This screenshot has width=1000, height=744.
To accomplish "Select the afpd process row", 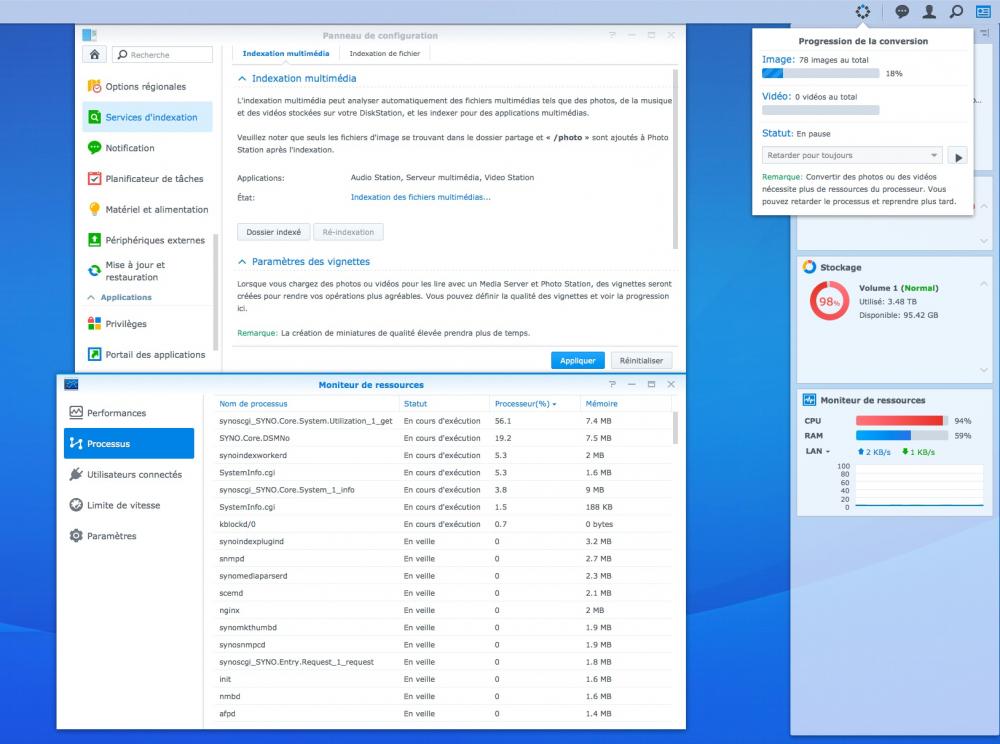I will (444, 713).
